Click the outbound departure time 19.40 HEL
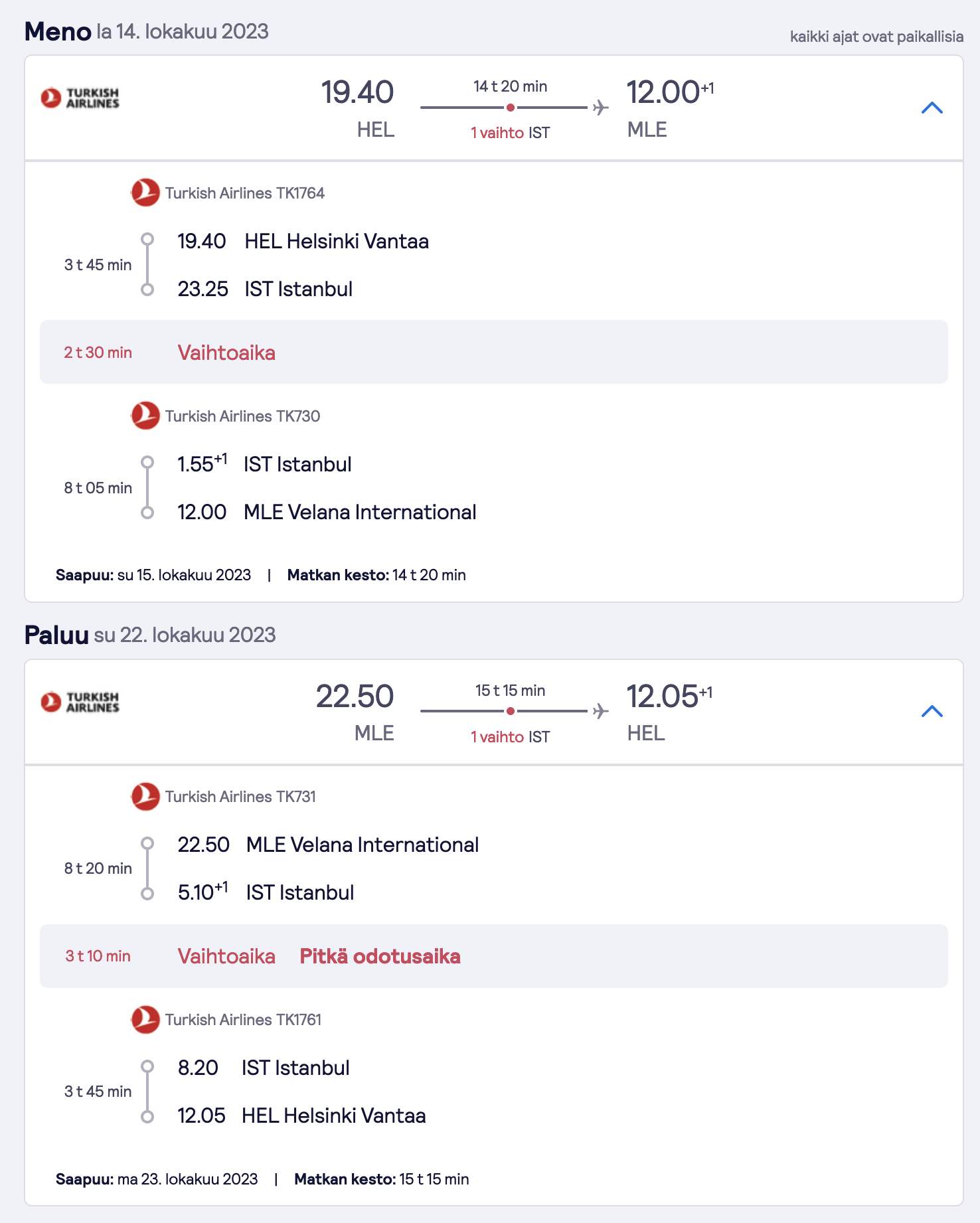This screenshot has height=1223, width=980. coord(358,108)
